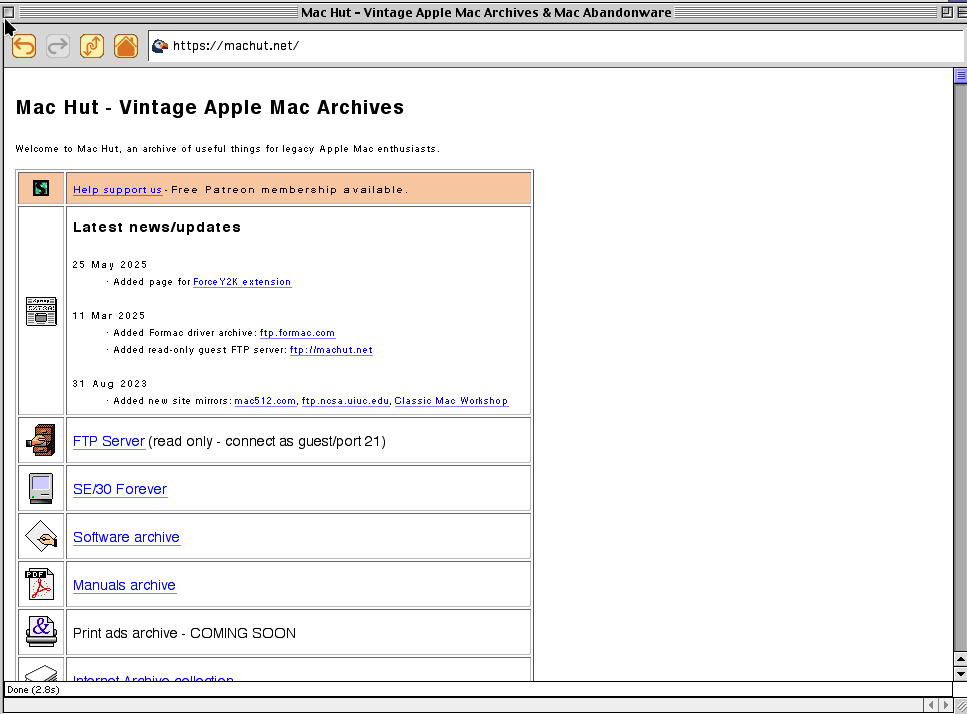This screenshot has height=714, width=967.
Task: Click Print ads archive - COMING SOON text
Action: [x=184, y=633]
